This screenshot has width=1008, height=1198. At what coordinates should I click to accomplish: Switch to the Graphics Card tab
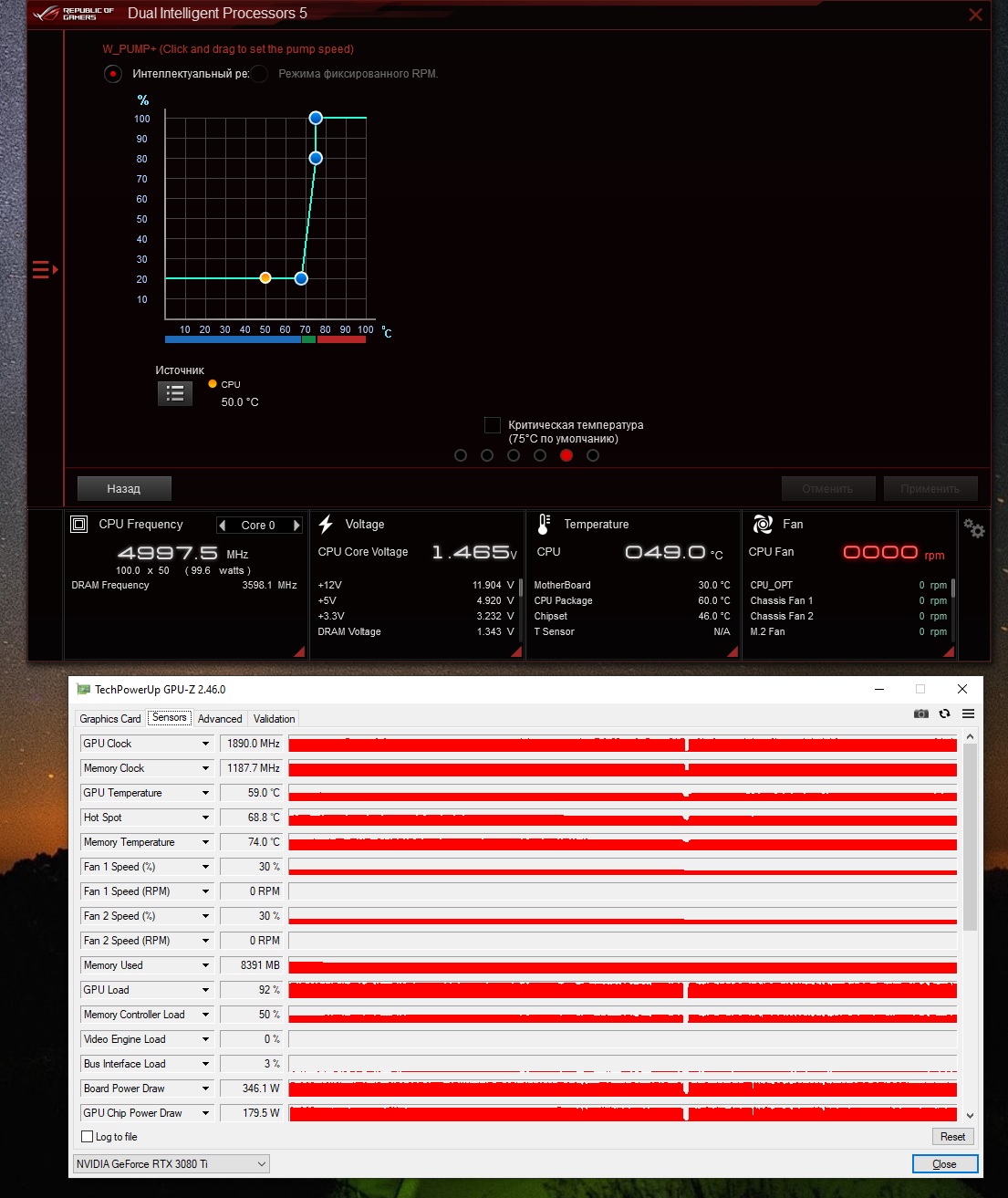pyautogui.click(x=110, y=719)
